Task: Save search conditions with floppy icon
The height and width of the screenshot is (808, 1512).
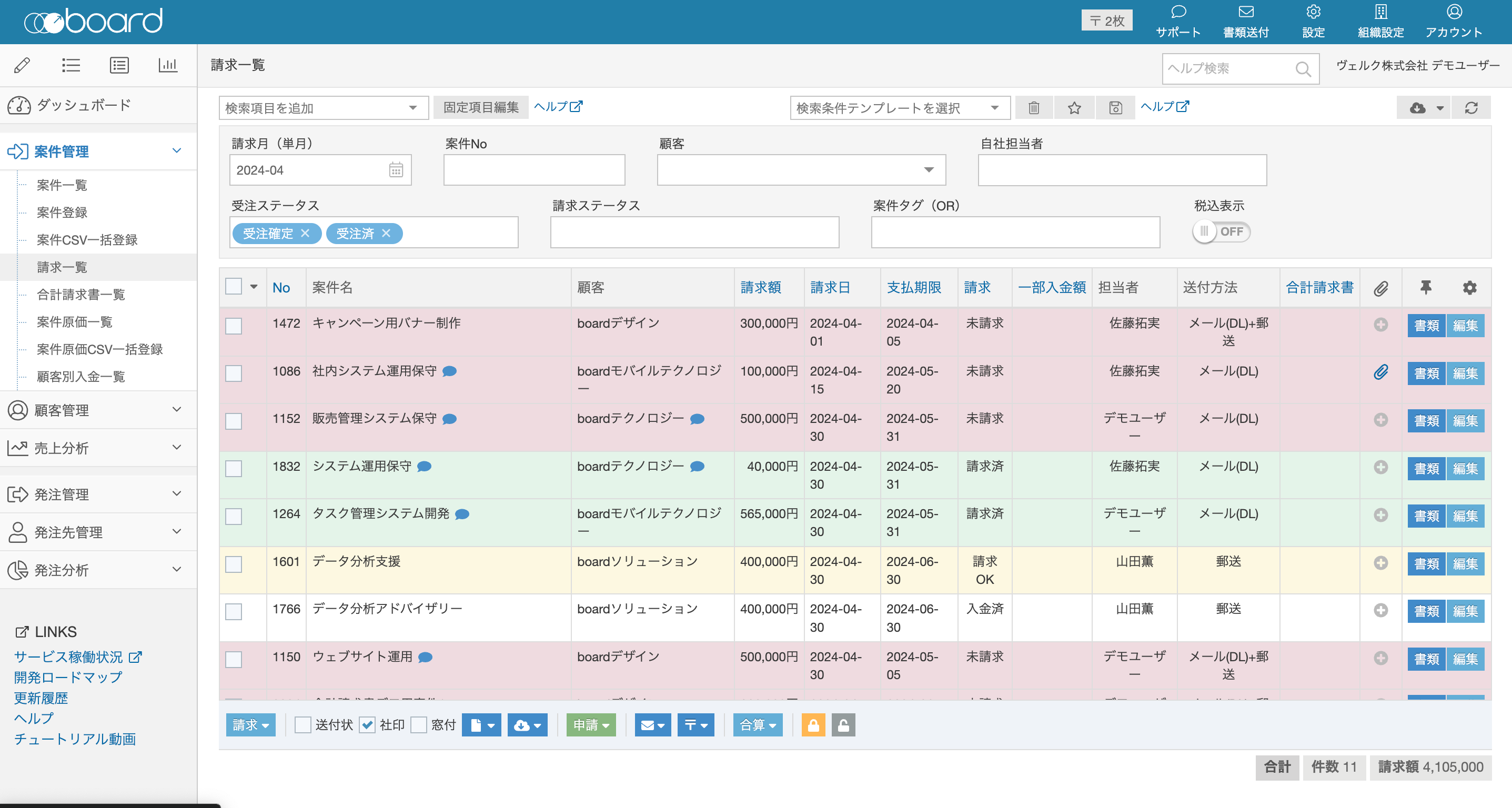Action: point(1115,108)
